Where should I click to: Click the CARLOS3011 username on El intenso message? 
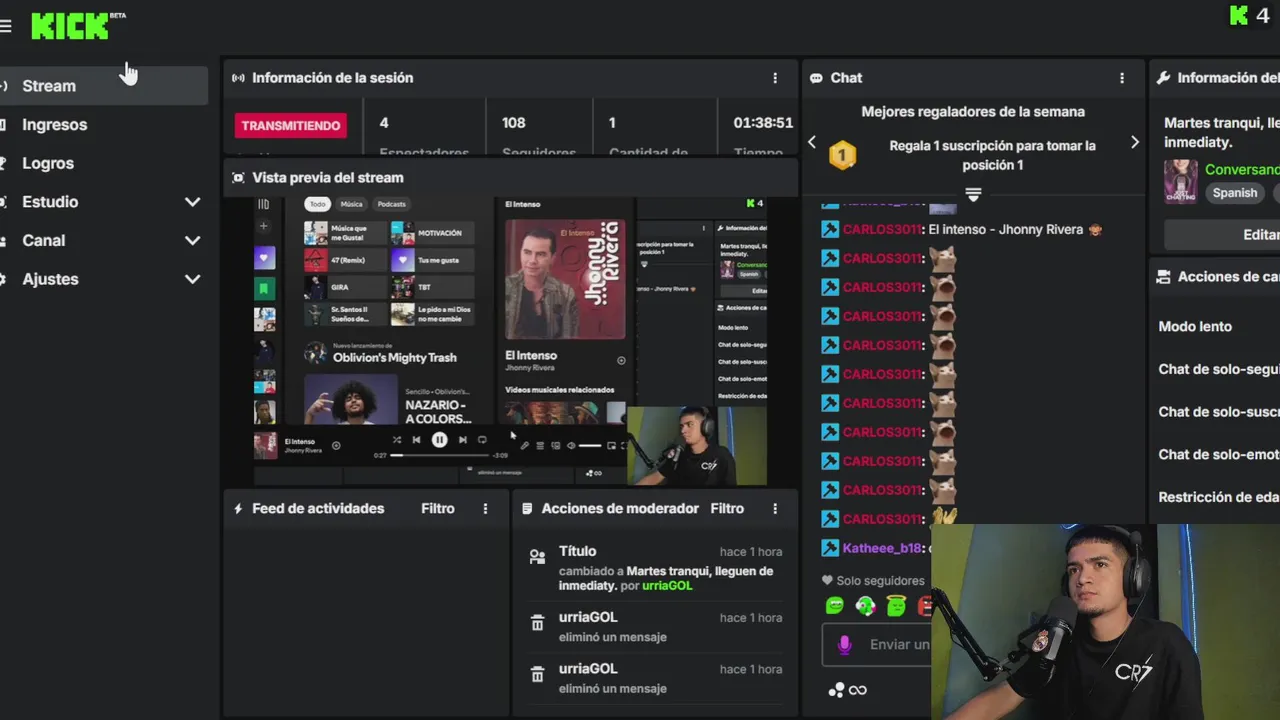[882, 230]
